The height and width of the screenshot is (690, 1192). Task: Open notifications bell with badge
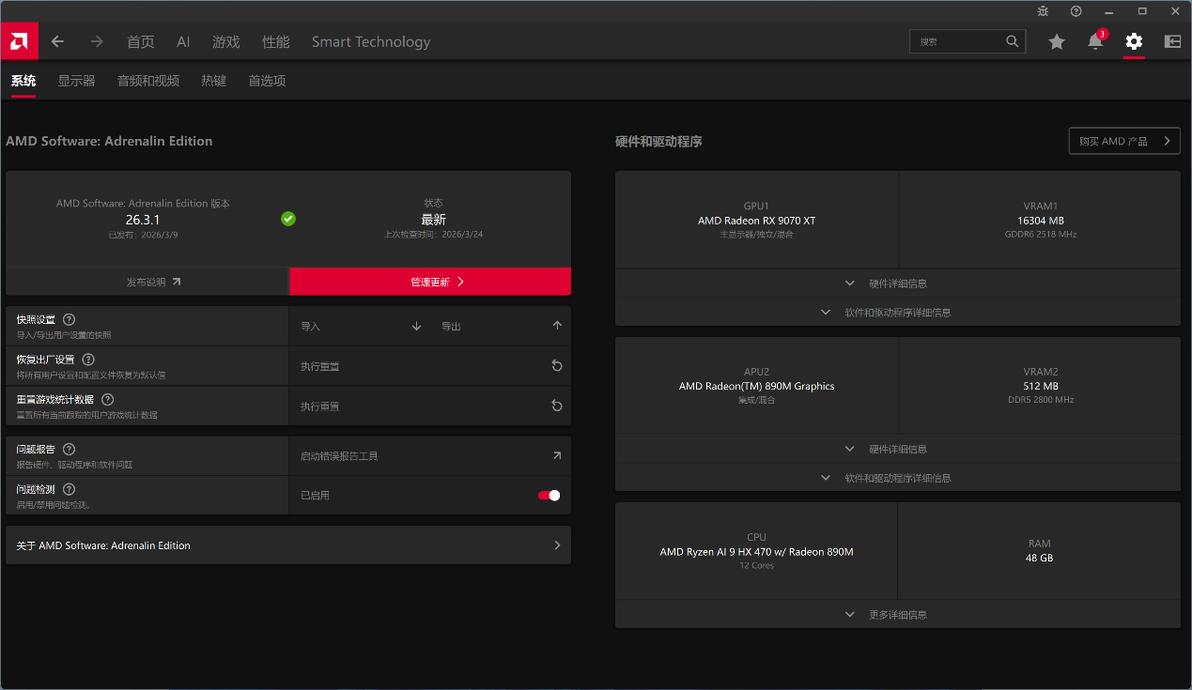1095,41
